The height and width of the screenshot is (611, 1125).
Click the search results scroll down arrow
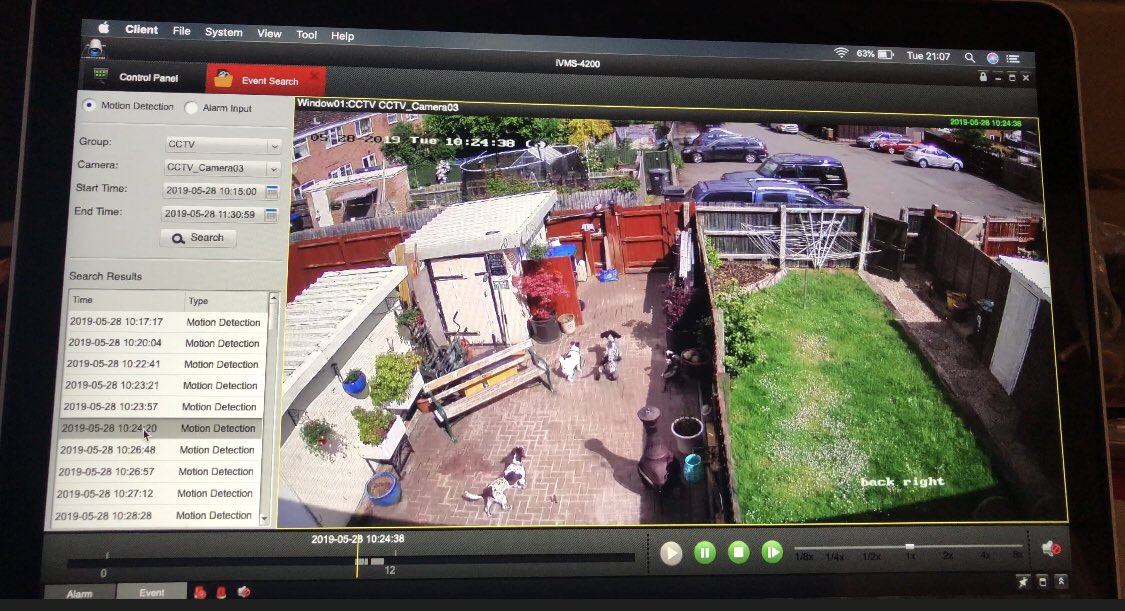tap(264, 518)
